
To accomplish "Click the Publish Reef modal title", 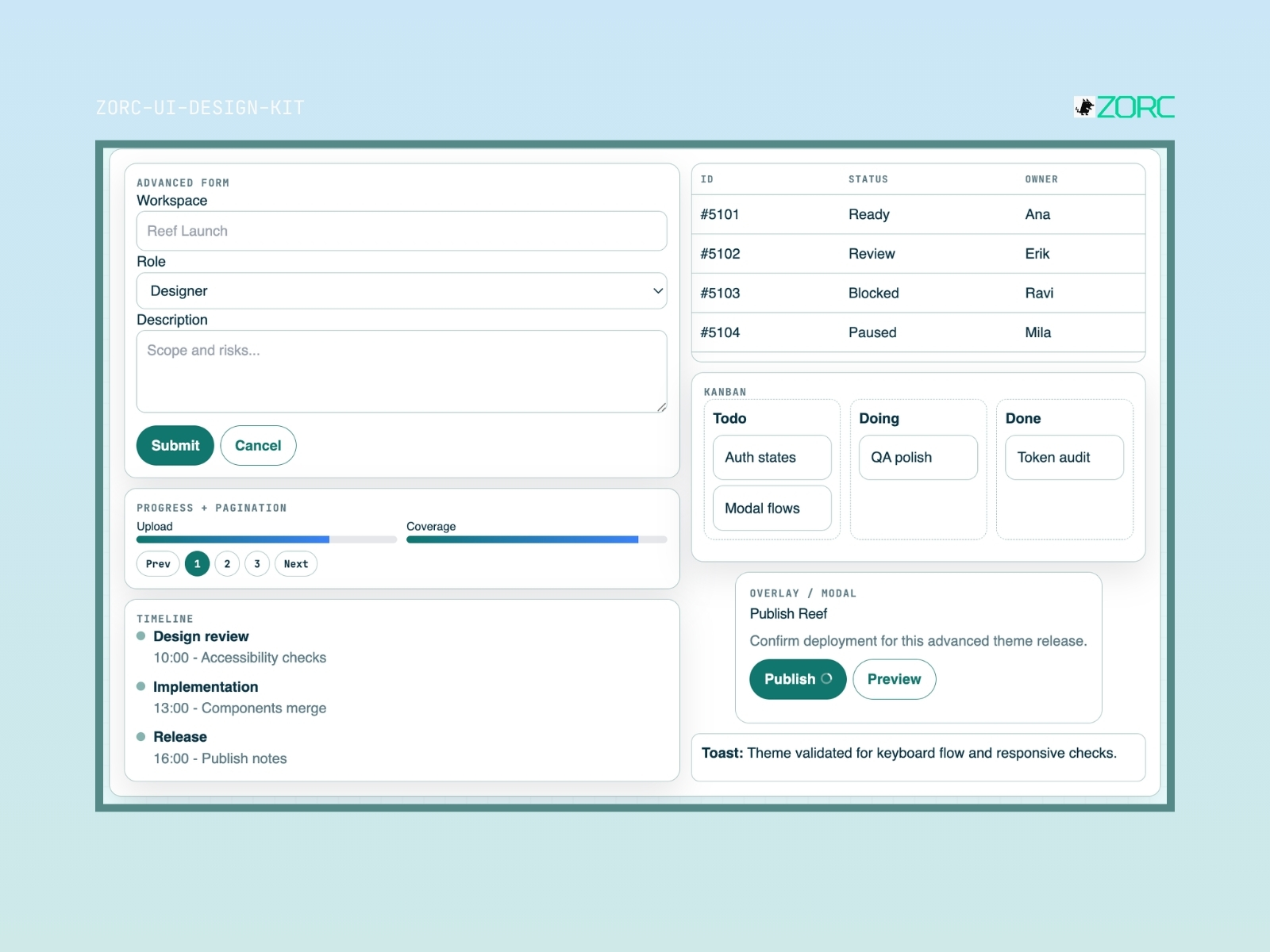I will tap(788, 614).
